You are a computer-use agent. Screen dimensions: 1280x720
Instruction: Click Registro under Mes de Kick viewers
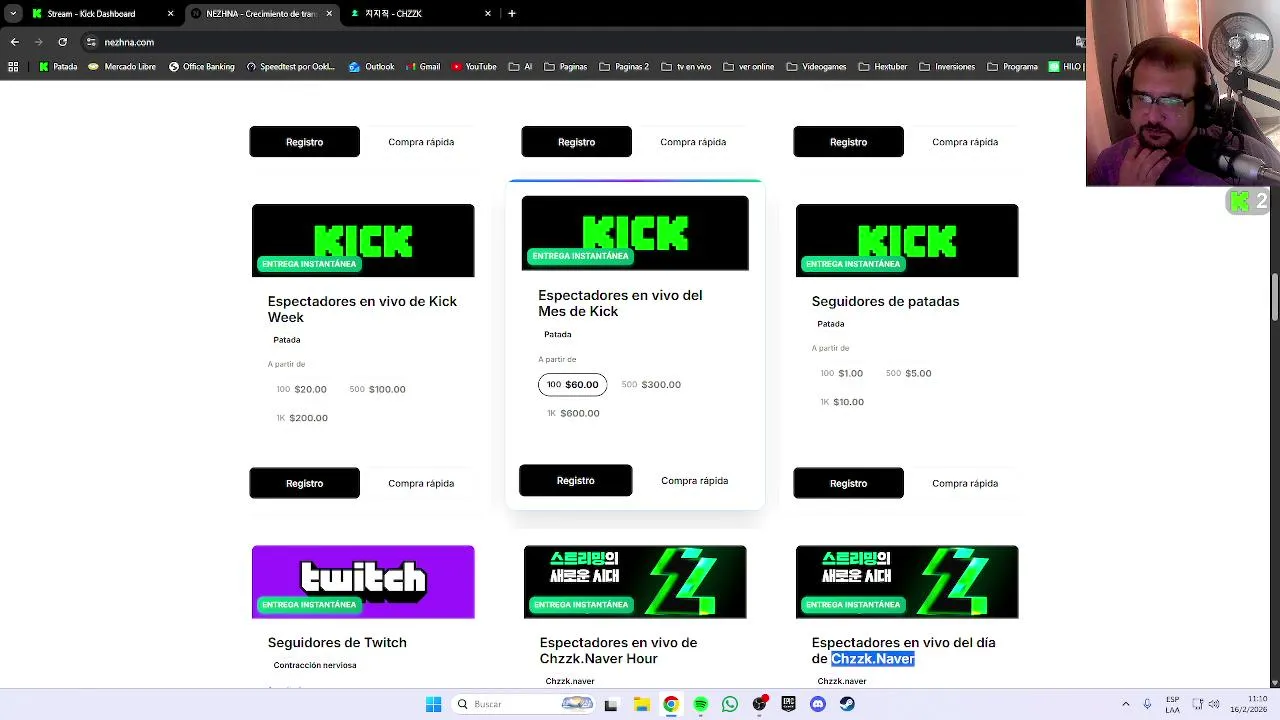(x=575, y=480)
